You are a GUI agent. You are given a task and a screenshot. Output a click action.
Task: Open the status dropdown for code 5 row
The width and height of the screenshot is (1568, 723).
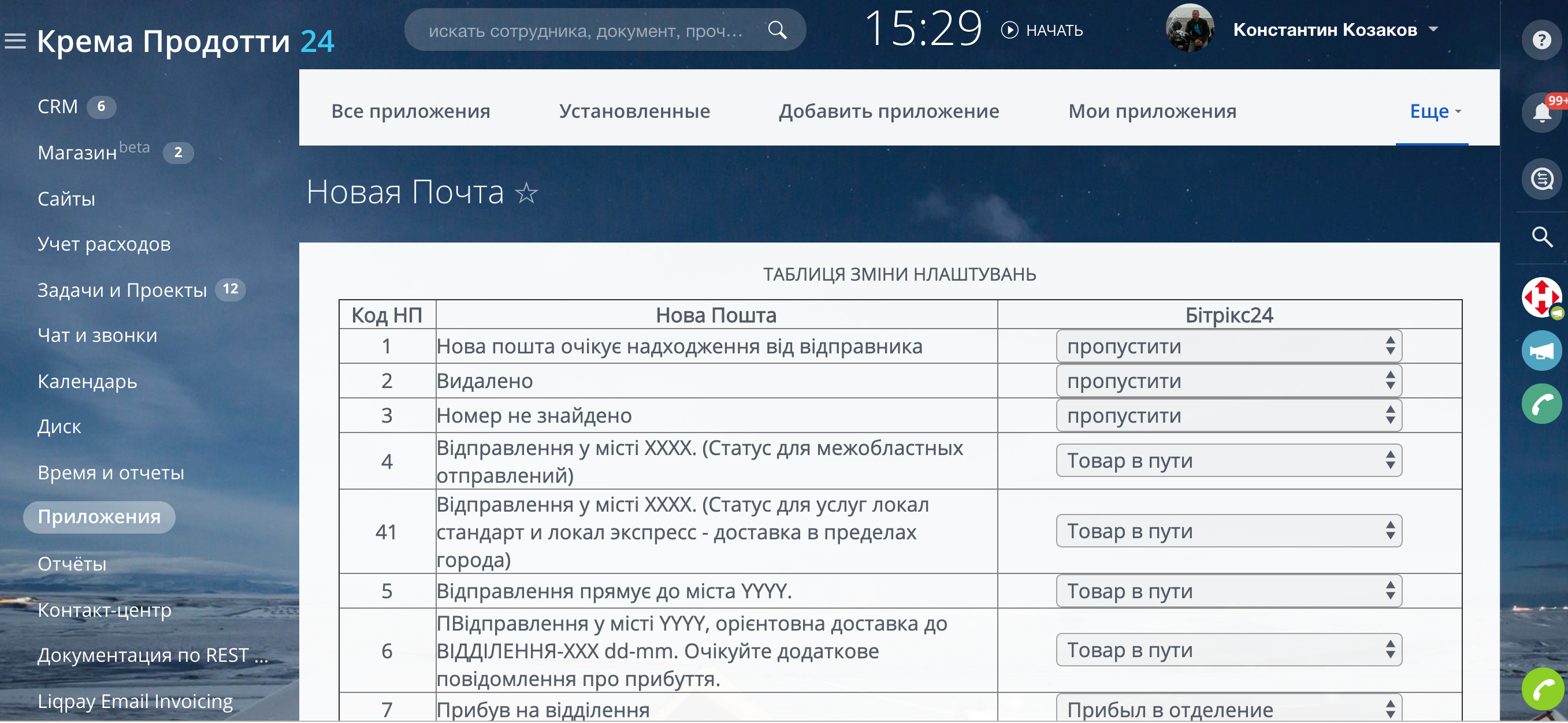pyautogui.click(x=1228, y=591)
